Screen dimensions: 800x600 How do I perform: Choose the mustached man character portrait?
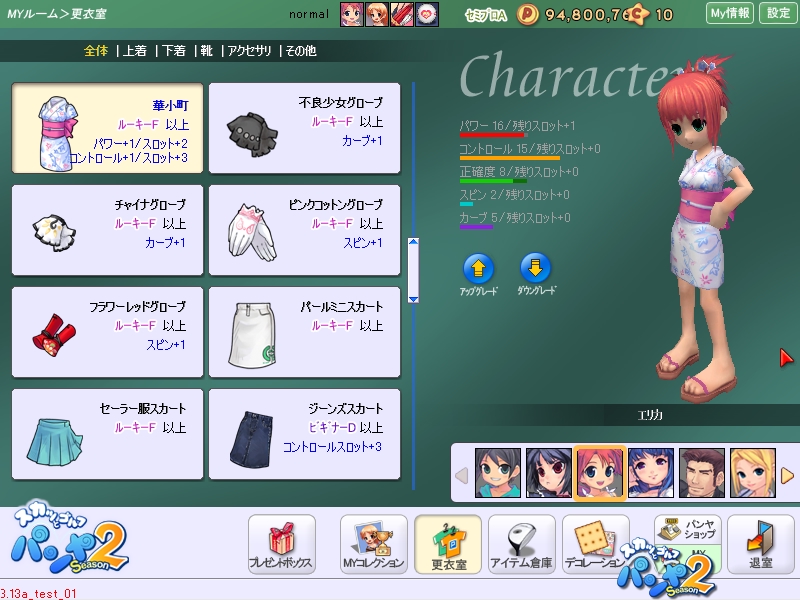tap(702, 472)
